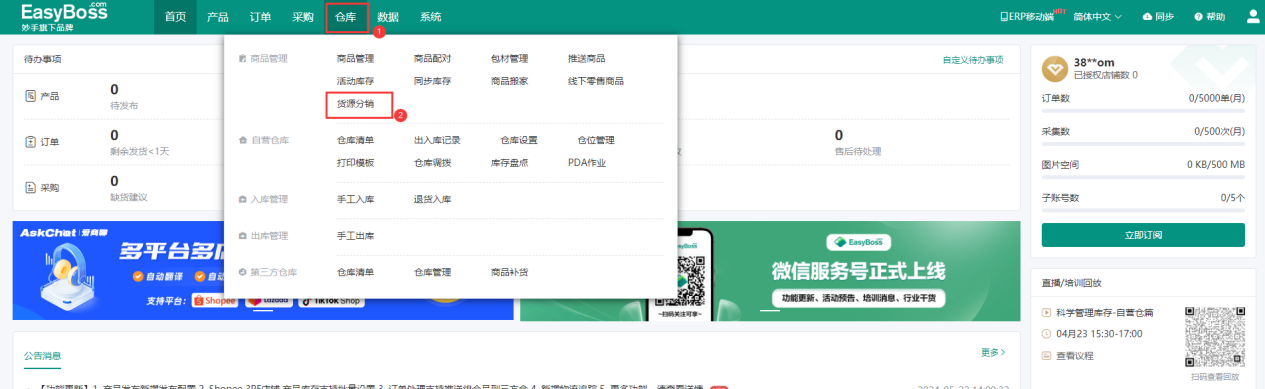Go to 首页 tab
This screenshot has height=389, width=1265.
175,17
